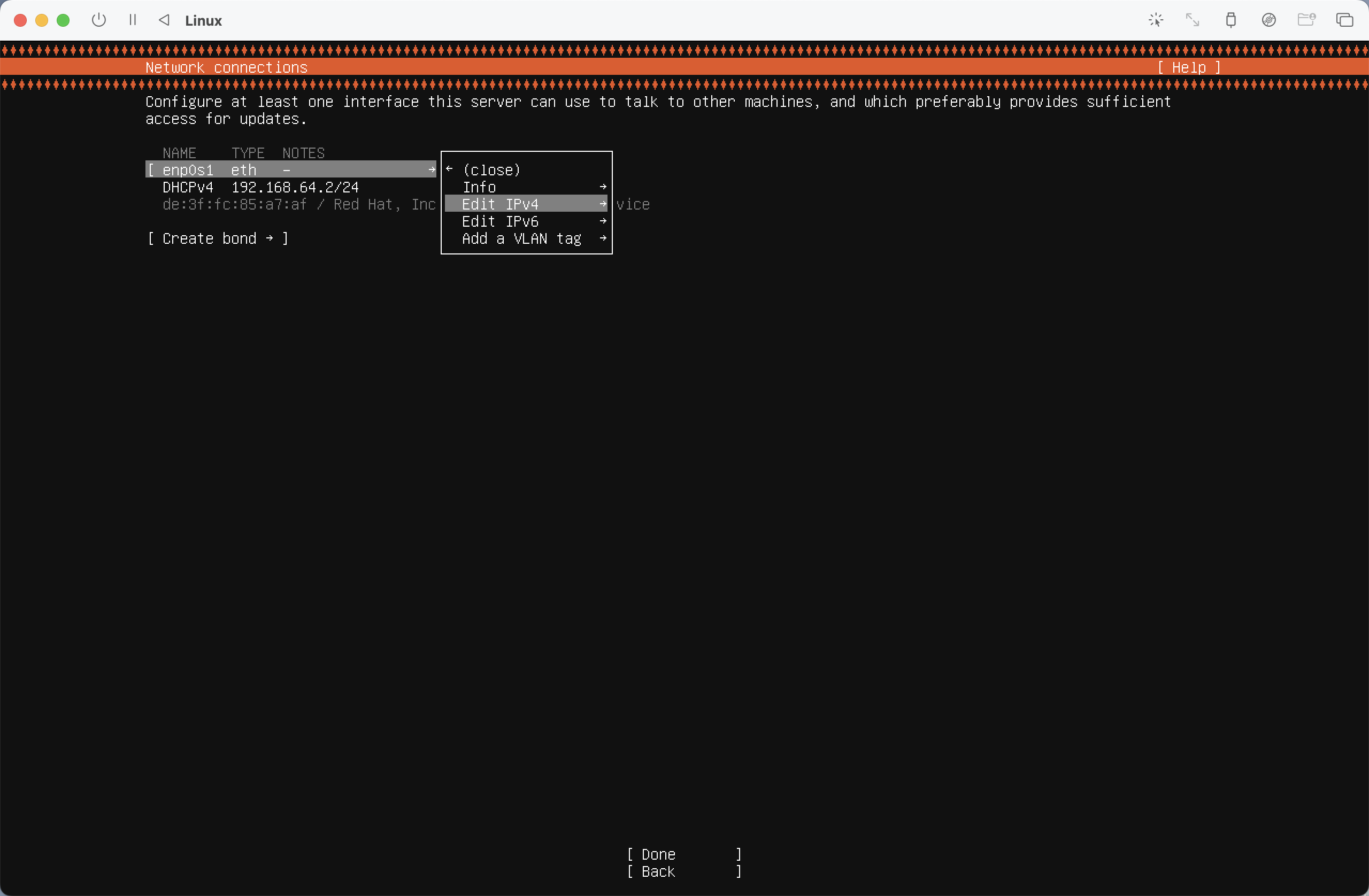
Task: Open the drive image disc icon
Action: (1268, 20)
